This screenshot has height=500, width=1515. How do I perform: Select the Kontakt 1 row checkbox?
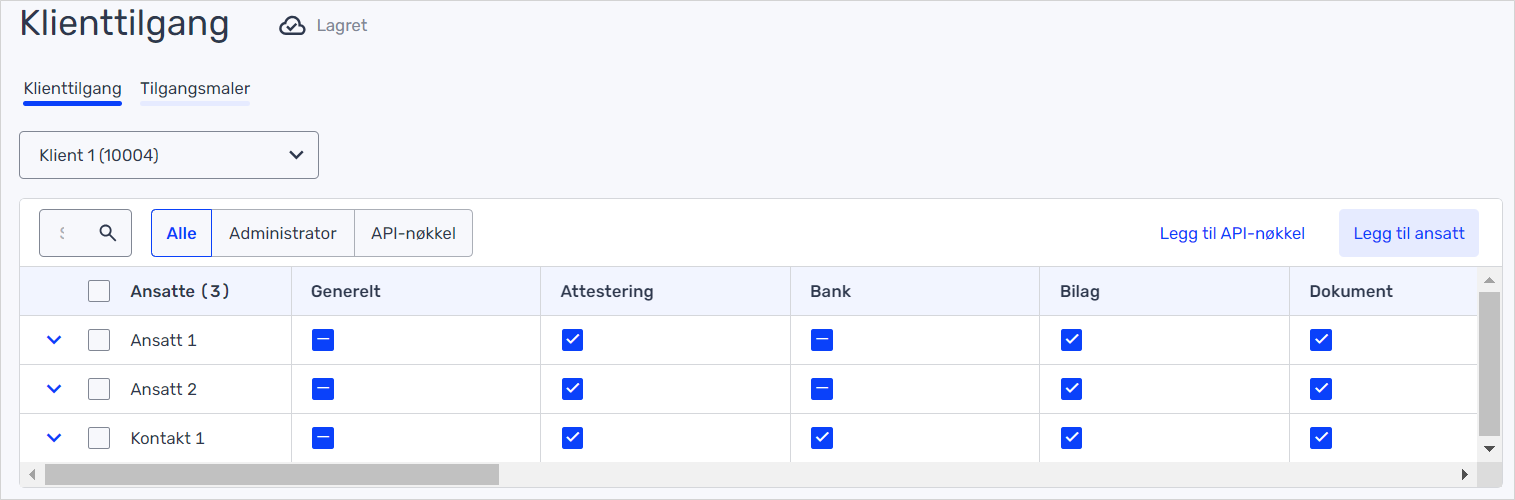click(99, 438)
